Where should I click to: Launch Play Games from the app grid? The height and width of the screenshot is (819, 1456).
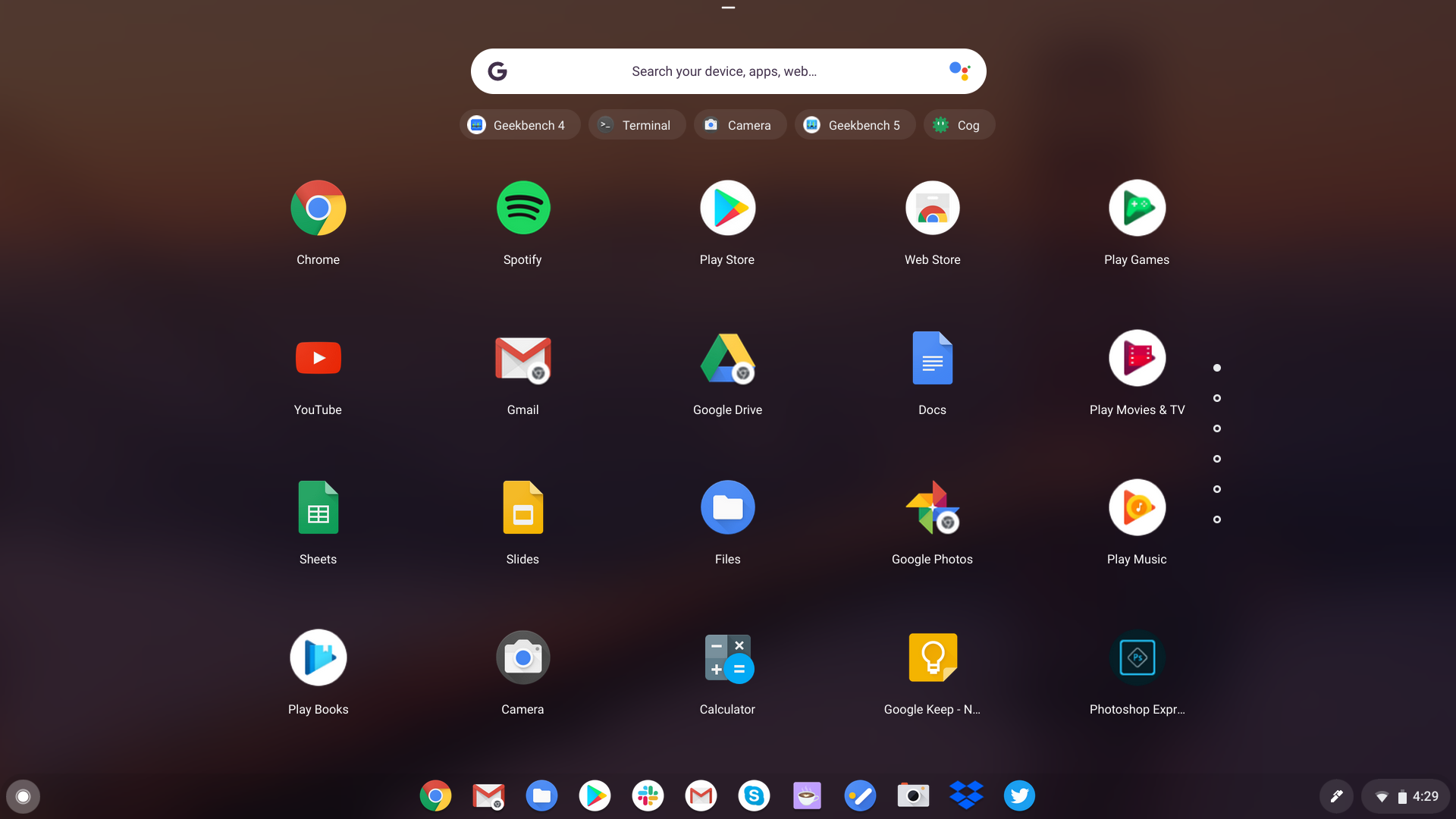click(x=1137, y=208)
